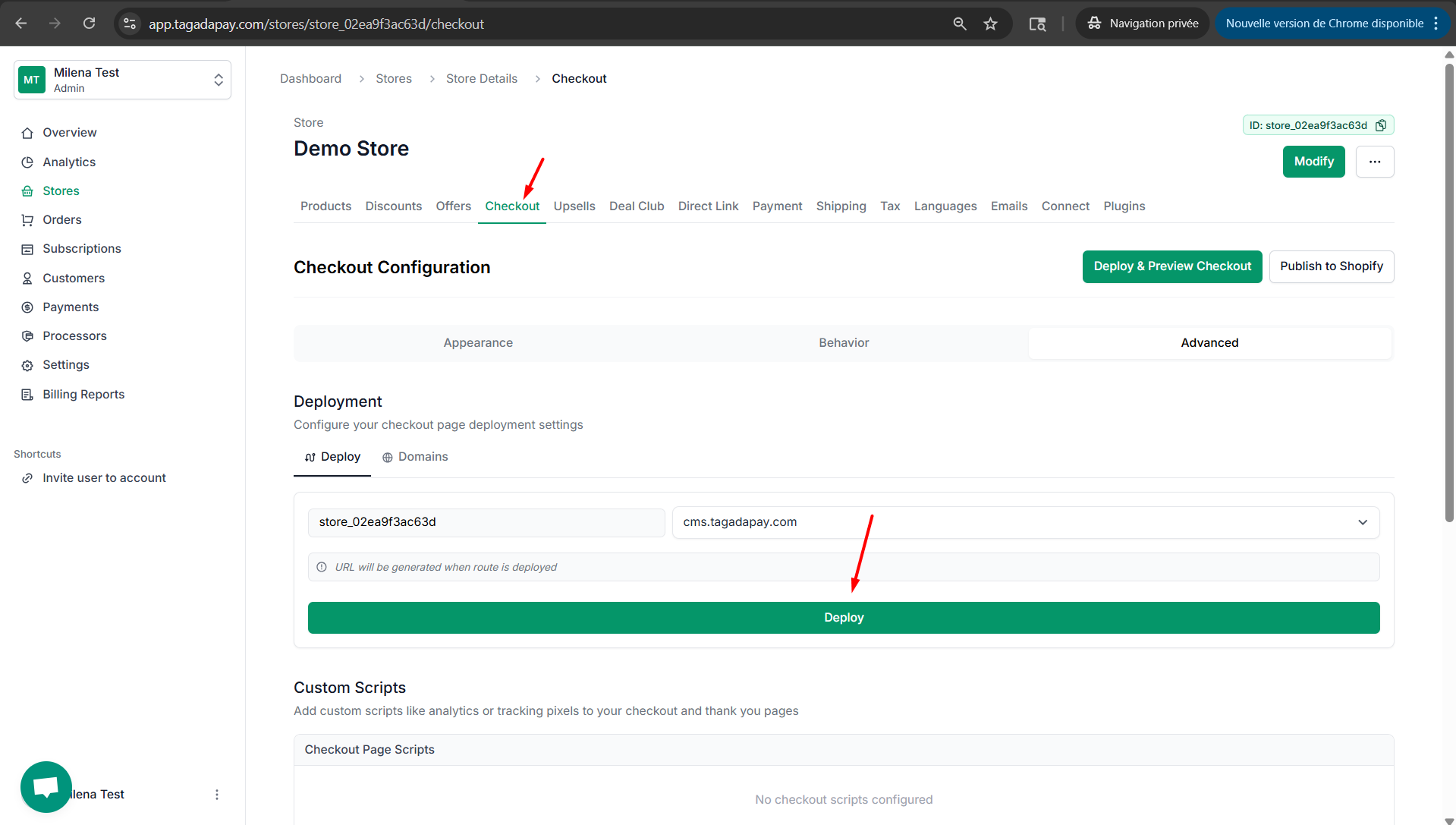This screenshot has width=1456, height=825.
Task: Click the MT avatar badge
Action: [x=31, y=80]
